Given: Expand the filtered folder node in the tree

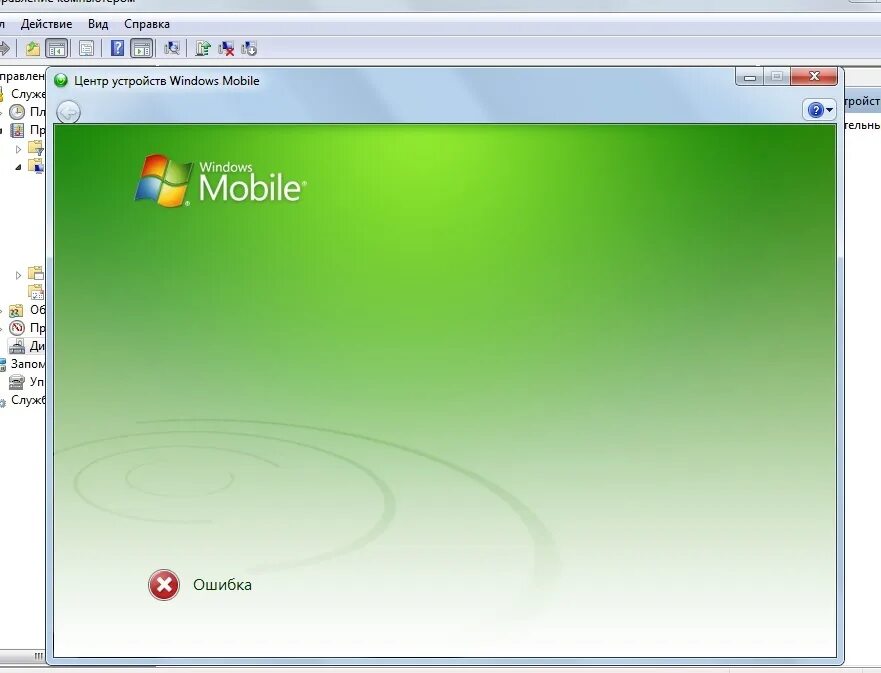Looking at the screenshot, I should (x=19, y=149).
